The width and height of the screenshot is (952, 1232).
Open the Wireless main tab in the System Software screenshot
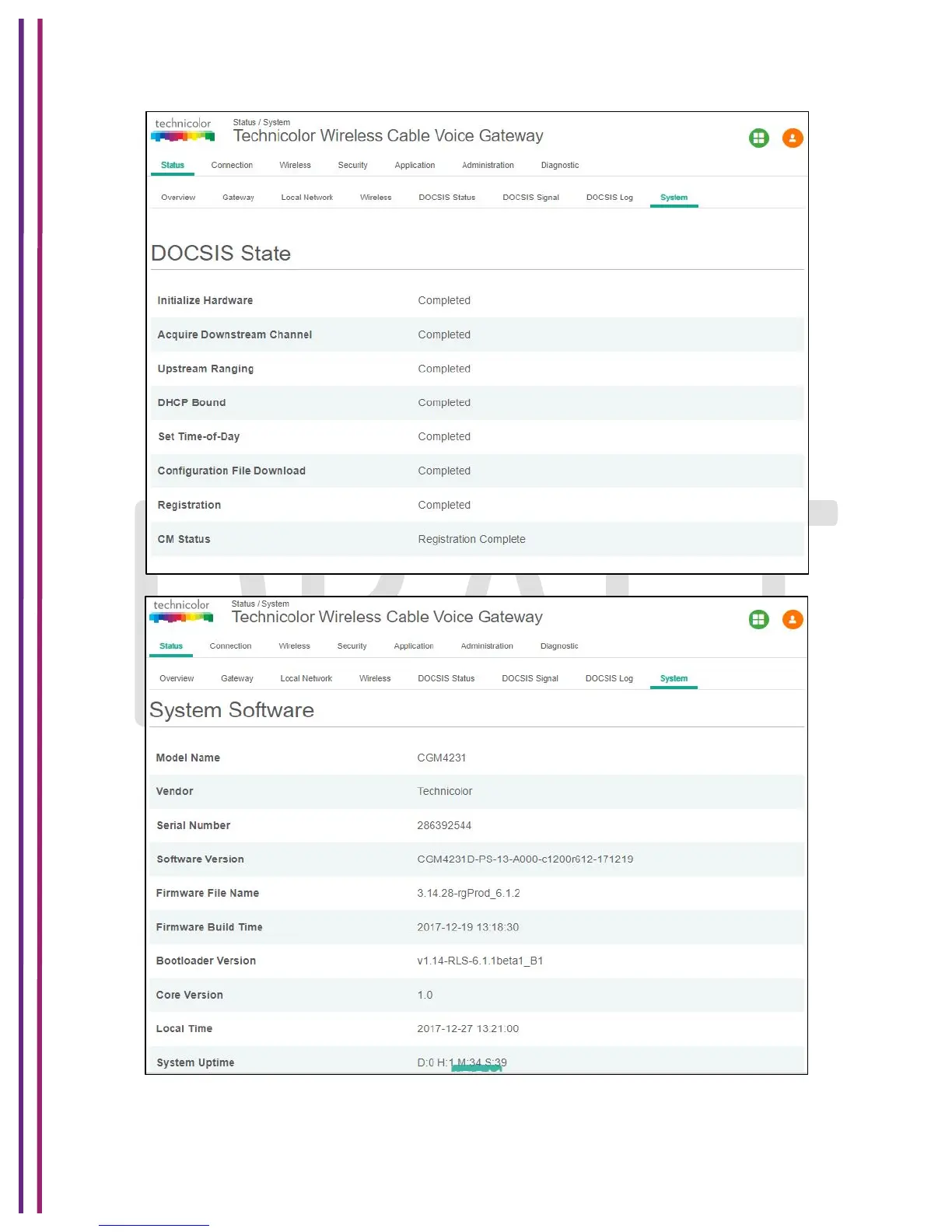(x=294, y=646)
